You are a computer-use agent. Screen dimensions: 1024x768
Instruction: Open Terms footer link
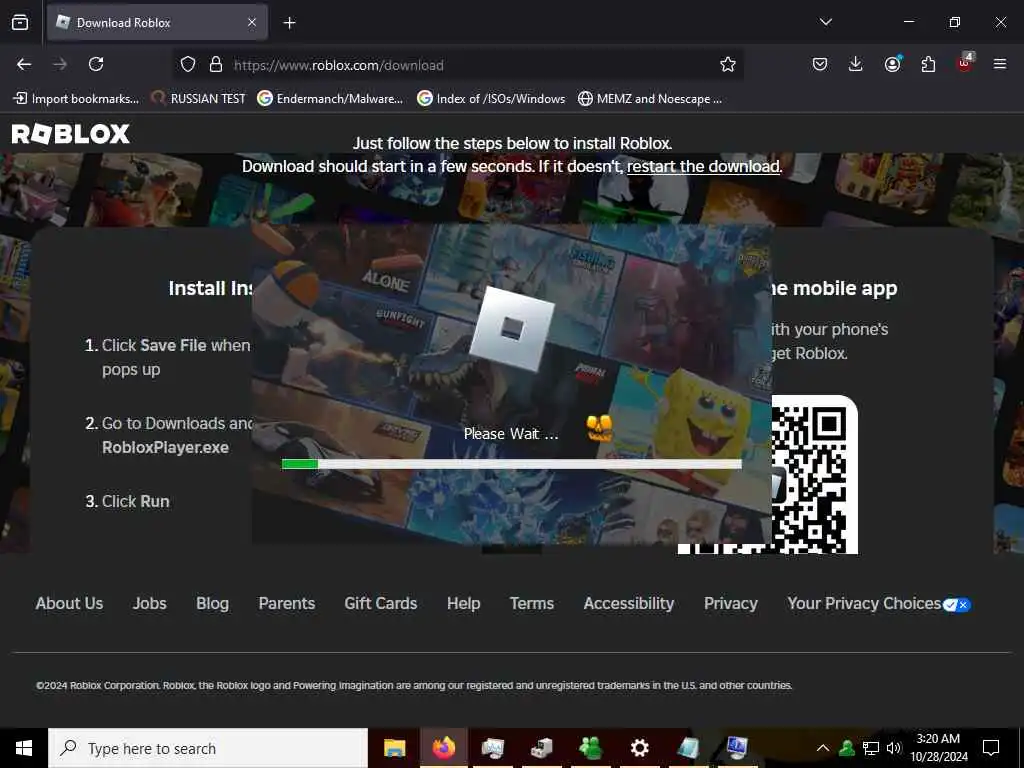point(532,603)
